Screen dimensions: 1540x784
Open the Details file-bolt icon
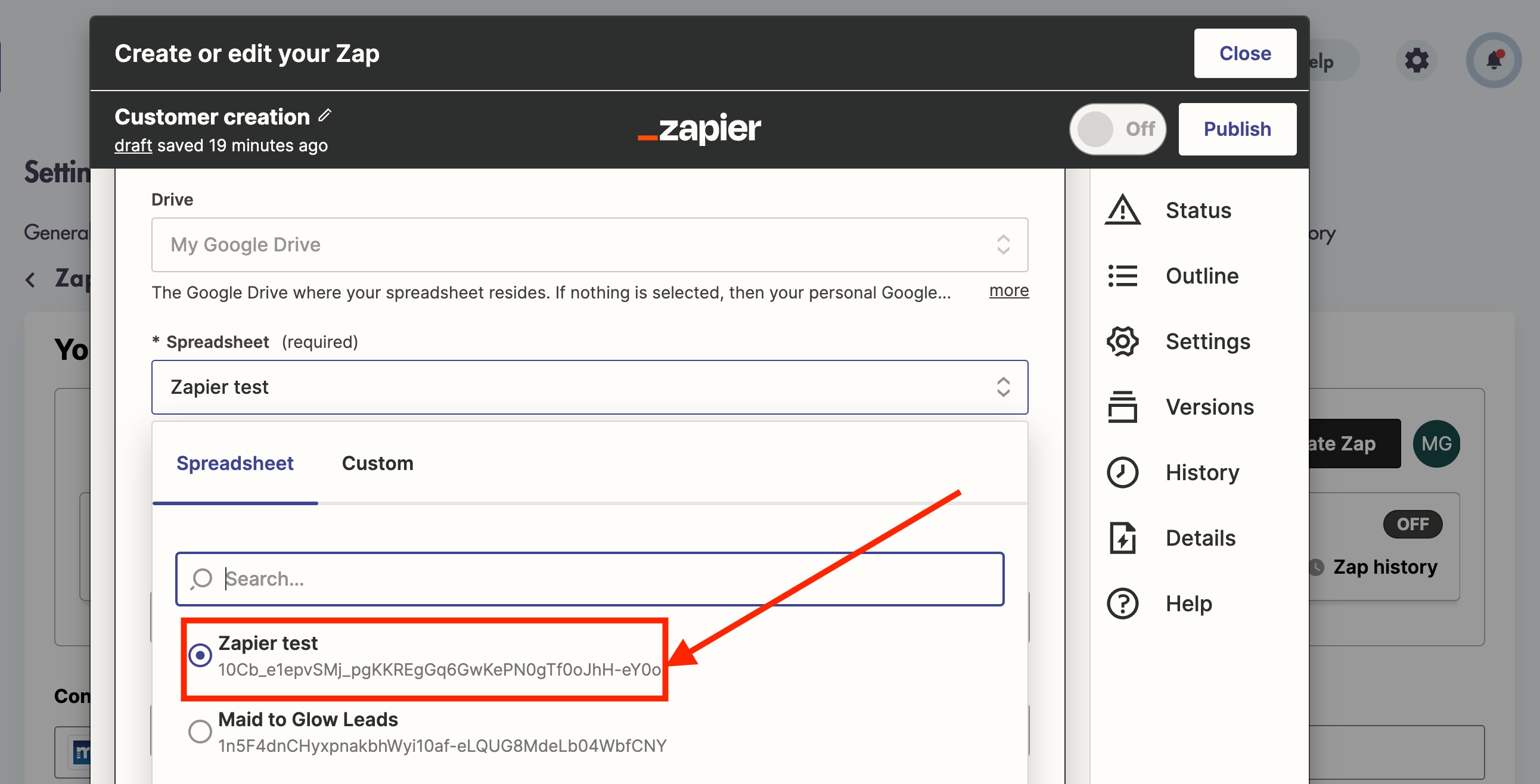pyautogui.click(x=1122, y=538)
